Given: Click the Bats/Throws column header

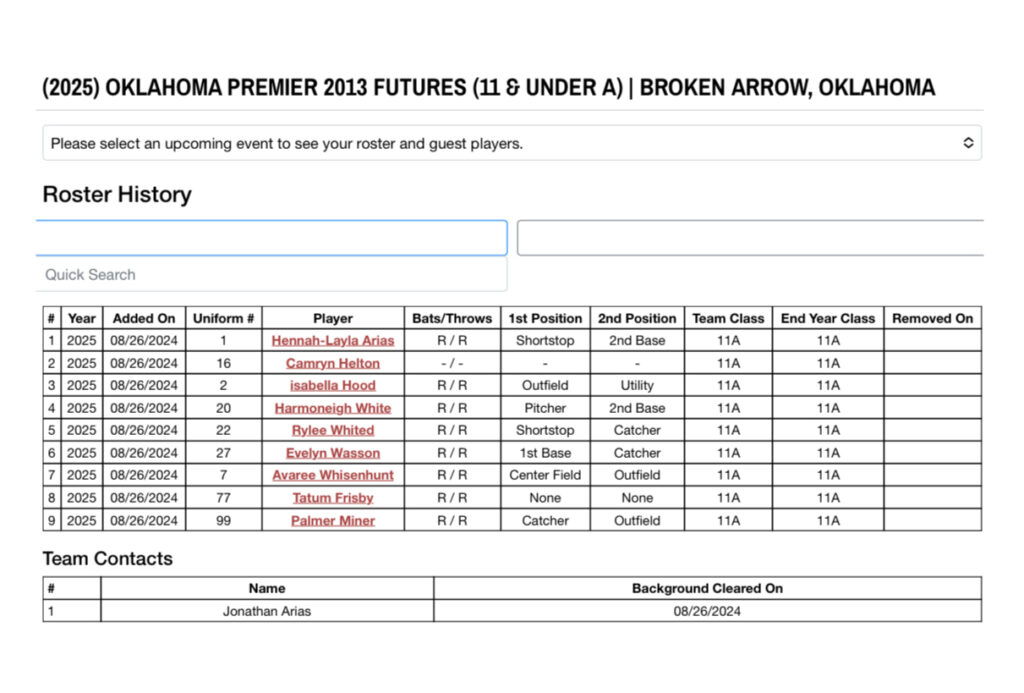Looking at the screenshot, I should click(452, 318).
